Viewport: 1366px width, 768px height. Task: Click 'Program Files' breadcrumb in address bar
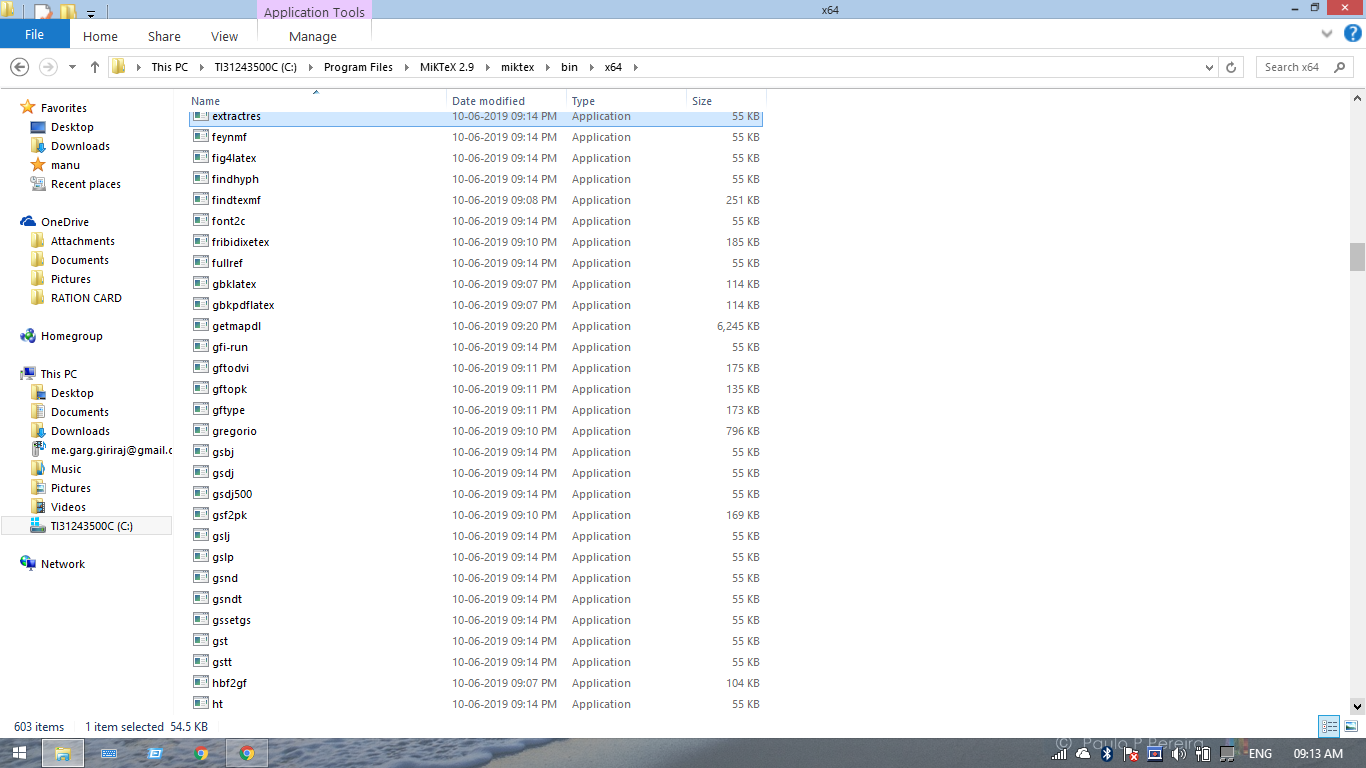coord(358,67)
